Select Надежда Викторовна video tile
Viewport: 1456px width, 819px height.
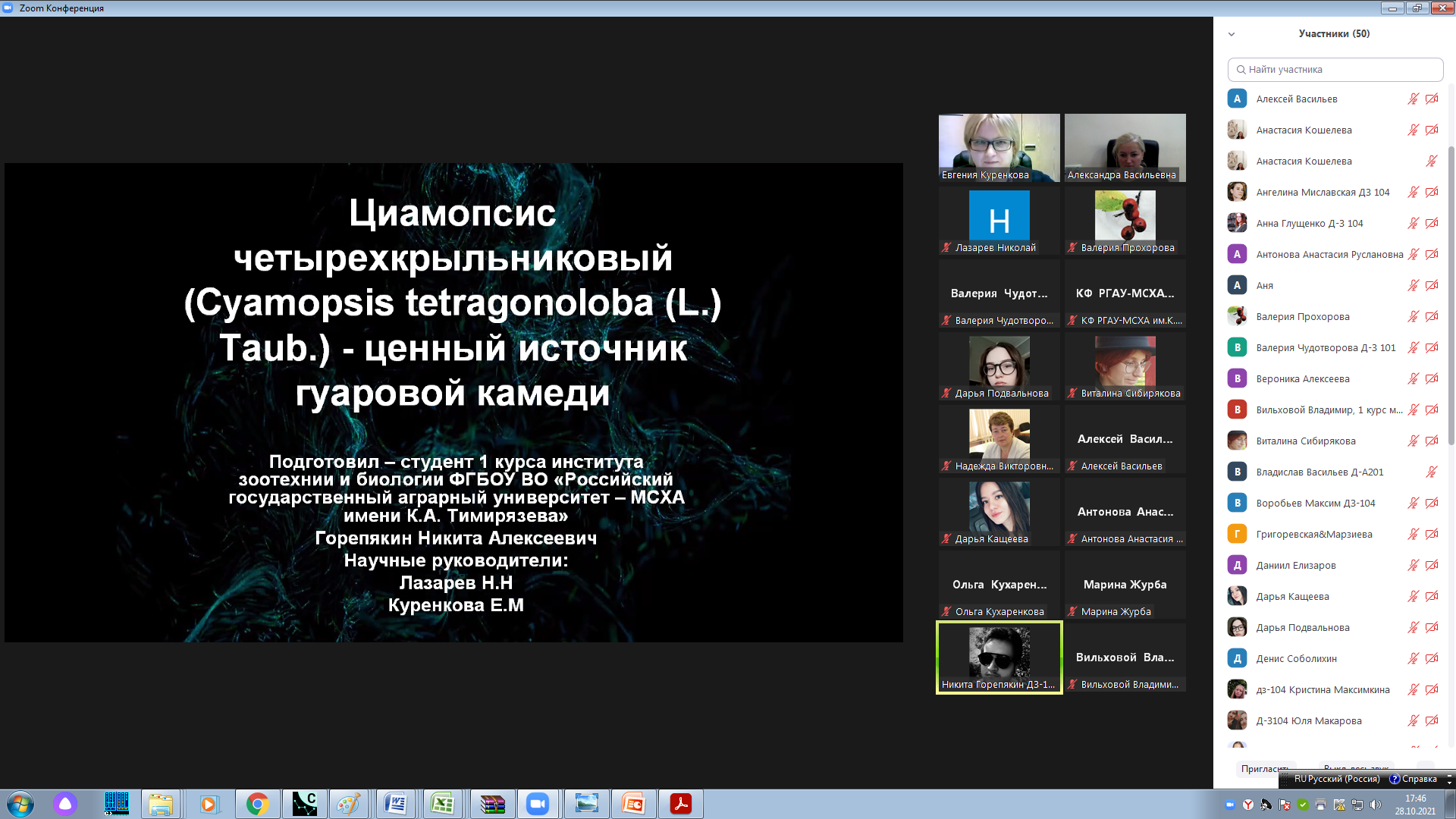point(999,439)
